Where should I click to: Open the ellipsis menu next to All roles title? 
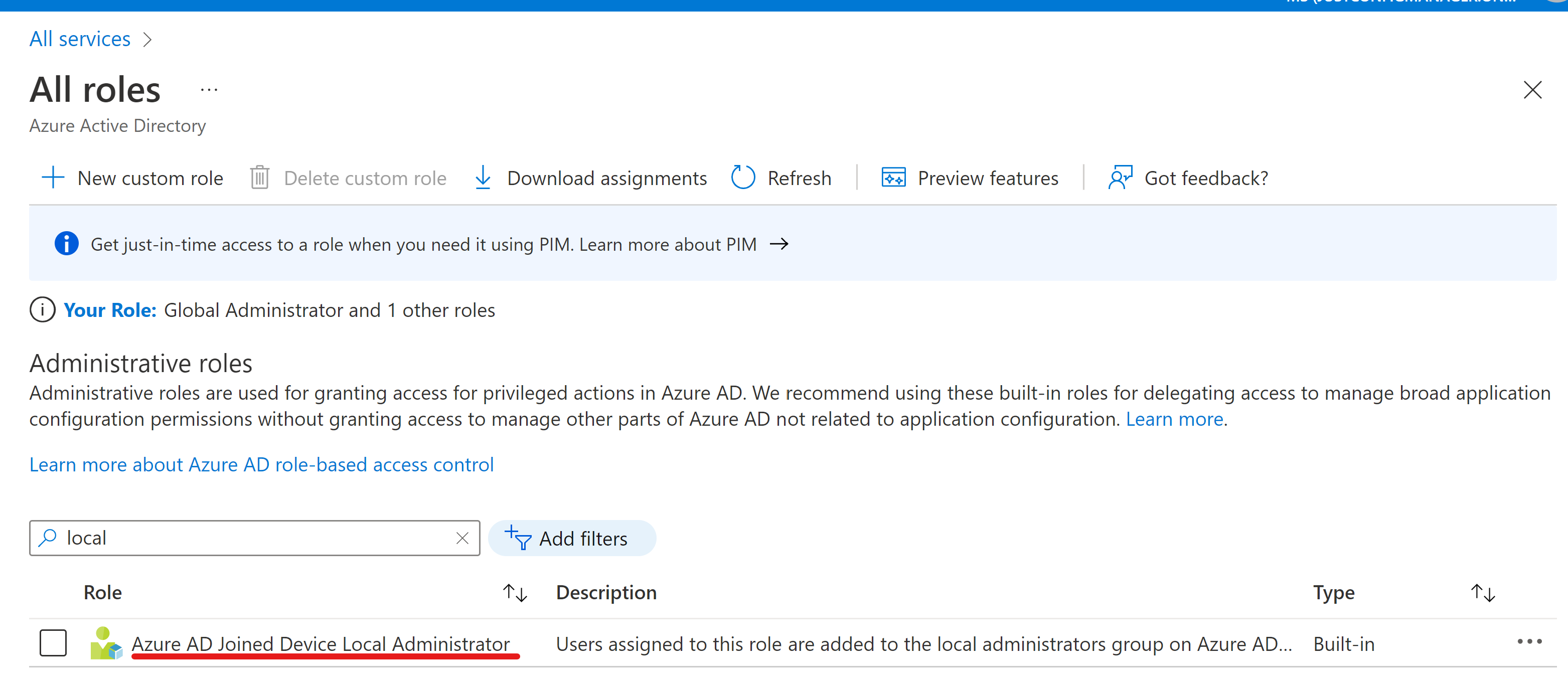pos(209,90)
